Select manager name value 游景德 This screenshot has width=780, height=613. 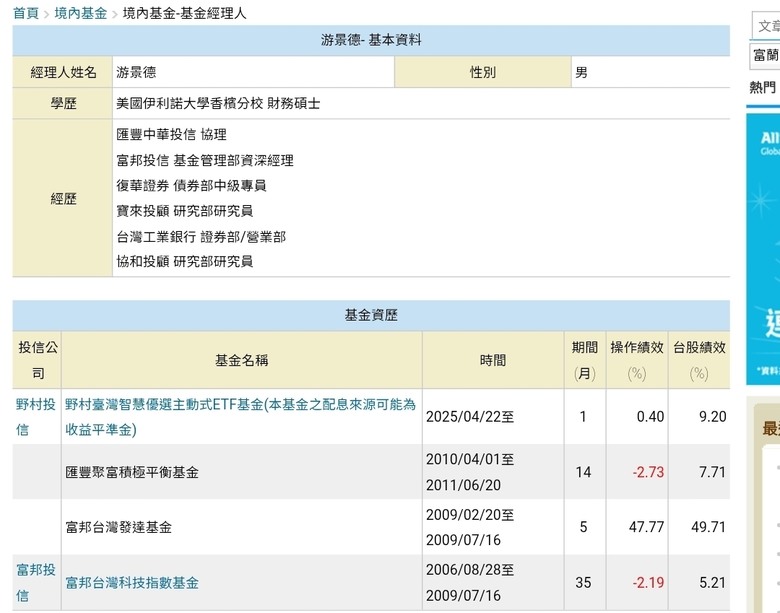pos(136,73)
